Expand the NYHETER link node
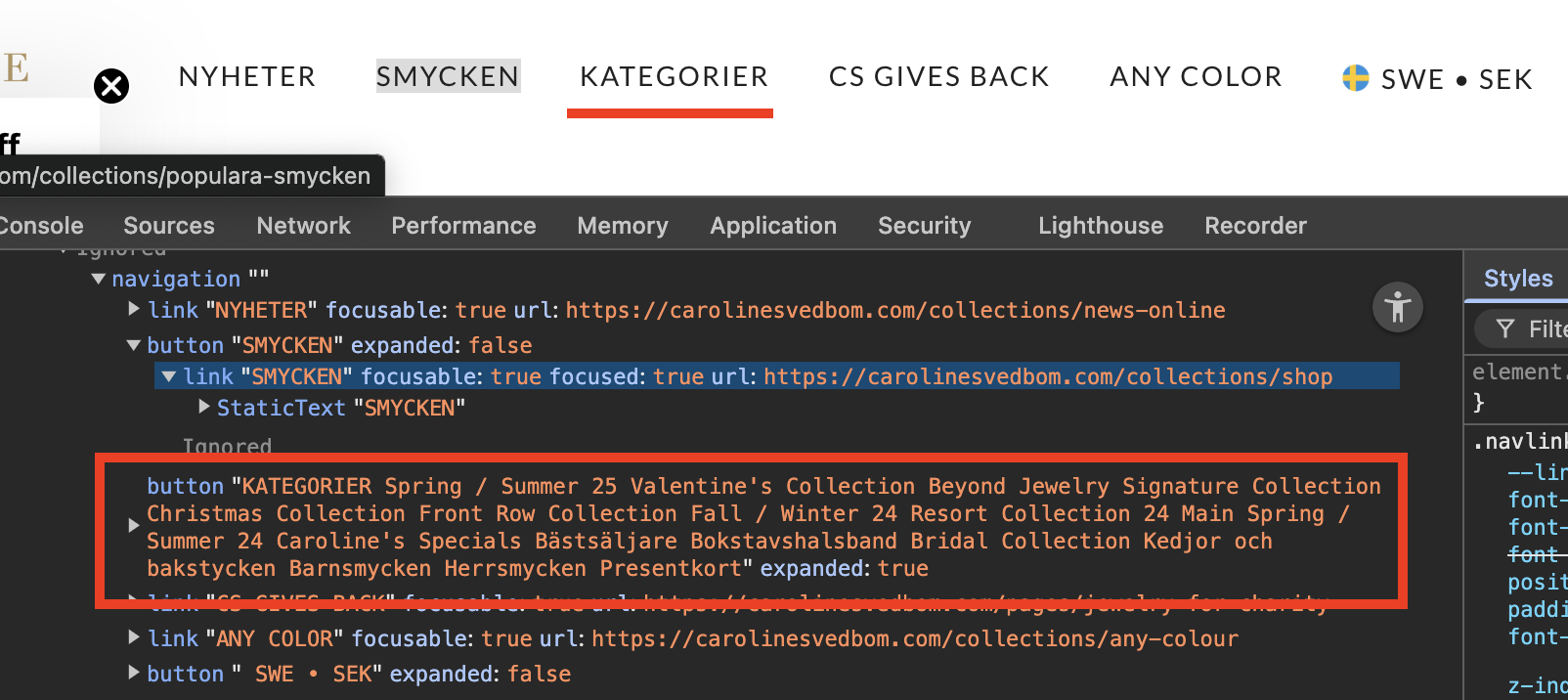Screen dimensions: 1568x700 (x=134, y=309)
